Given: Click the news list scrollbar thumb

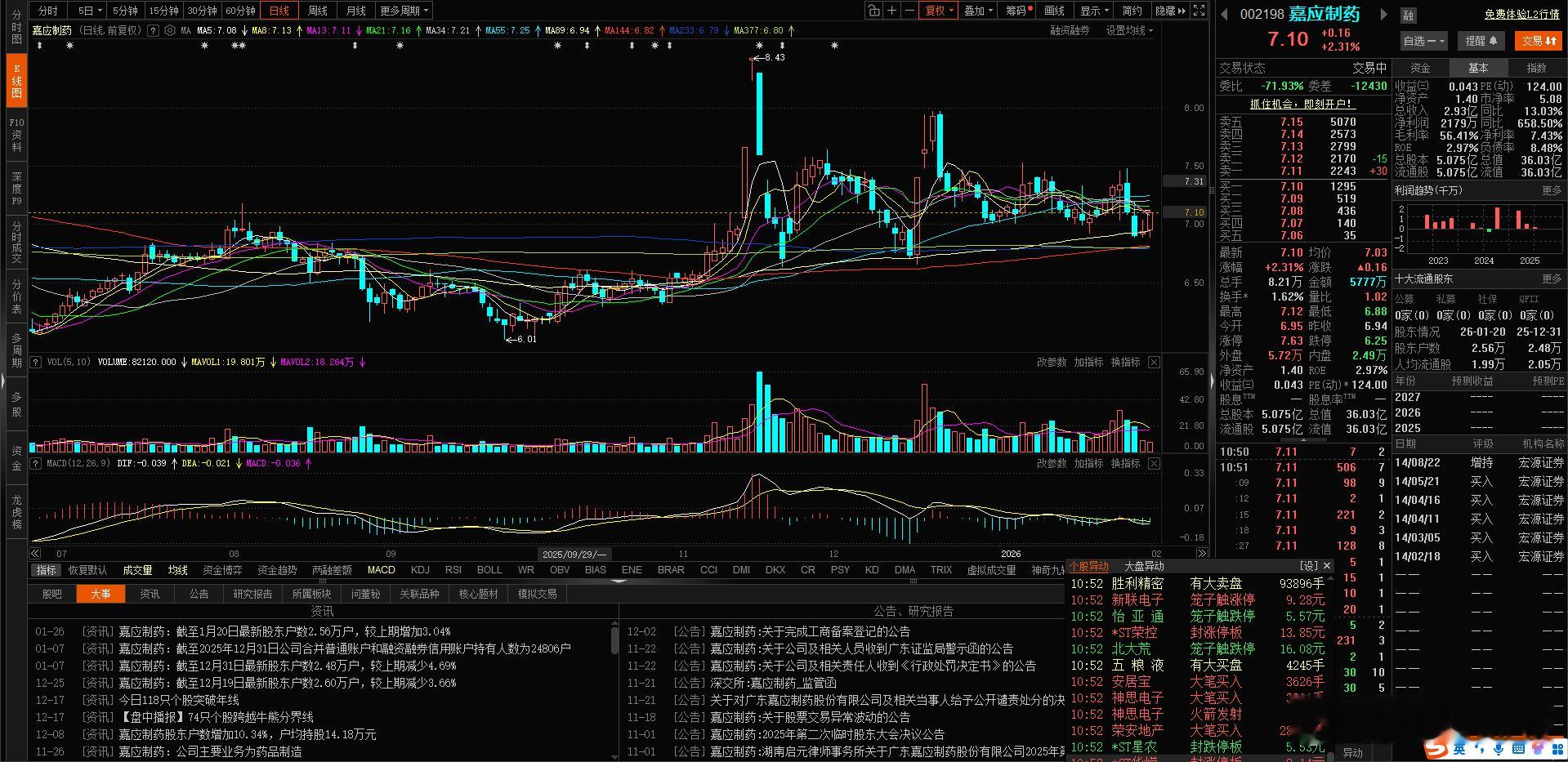Looking at the screenshot, I should [x=614, y=639].
